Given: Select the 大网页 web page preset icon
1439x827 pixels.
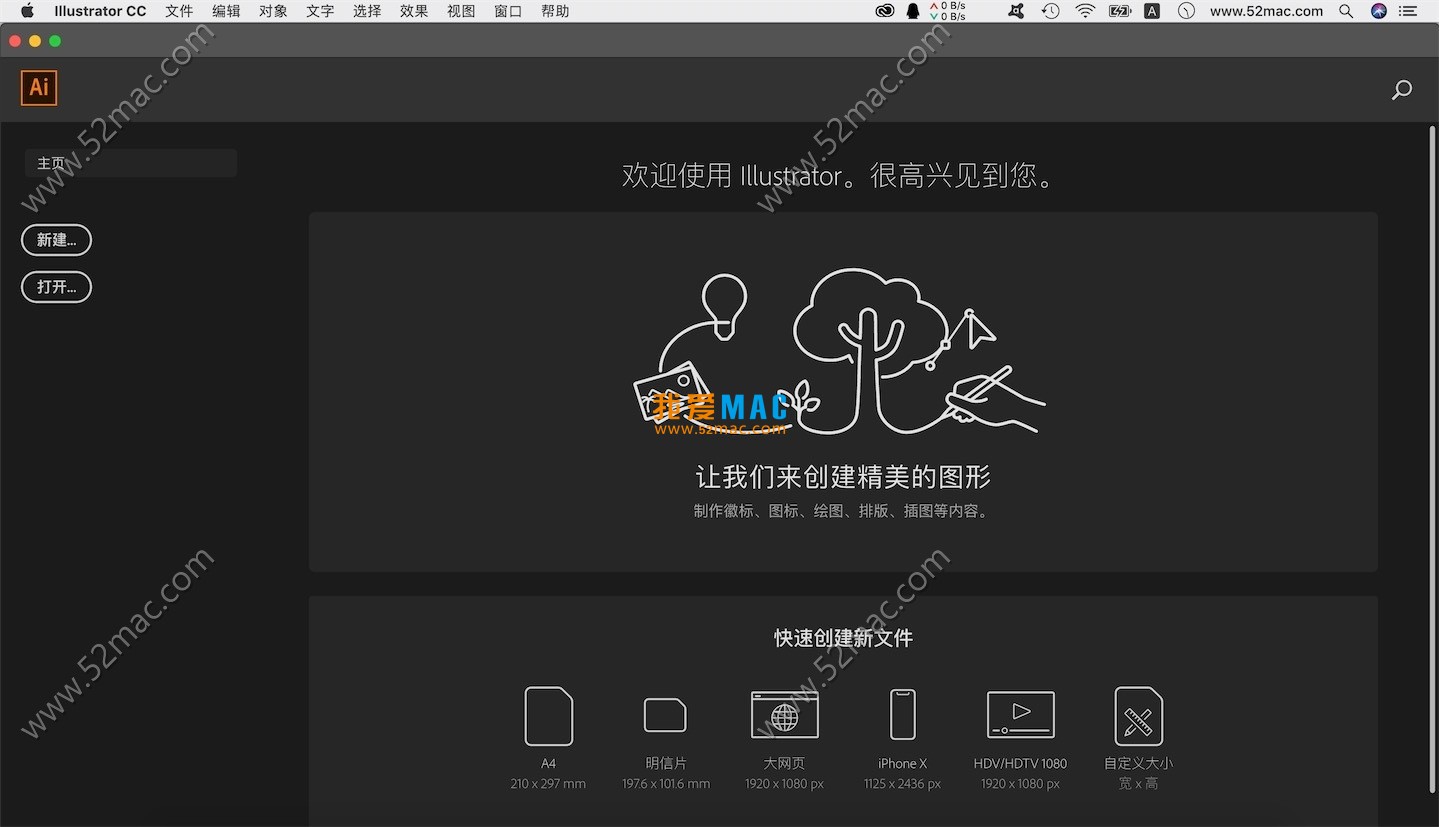Looking at the screenshot, I should coord(785,715).
